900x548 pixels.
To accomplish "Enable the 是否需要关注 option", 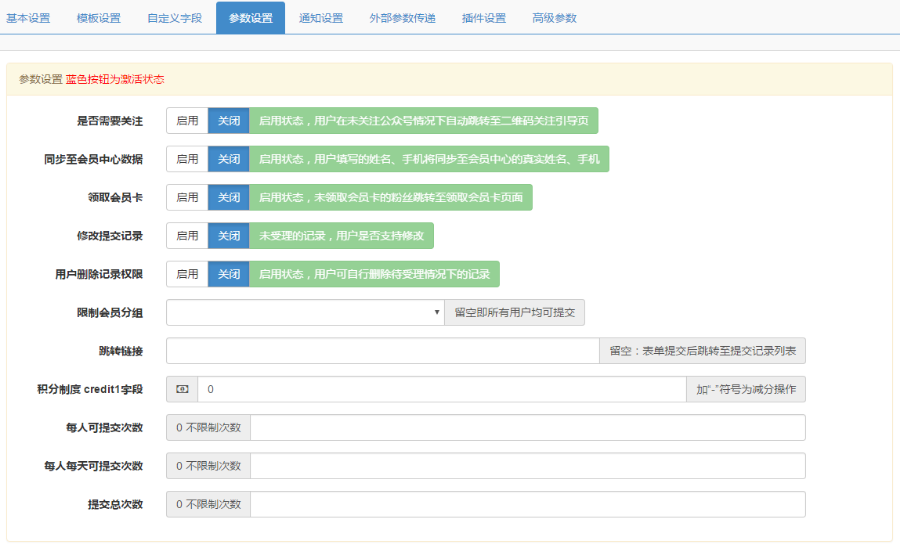I will tap(187, 121).
